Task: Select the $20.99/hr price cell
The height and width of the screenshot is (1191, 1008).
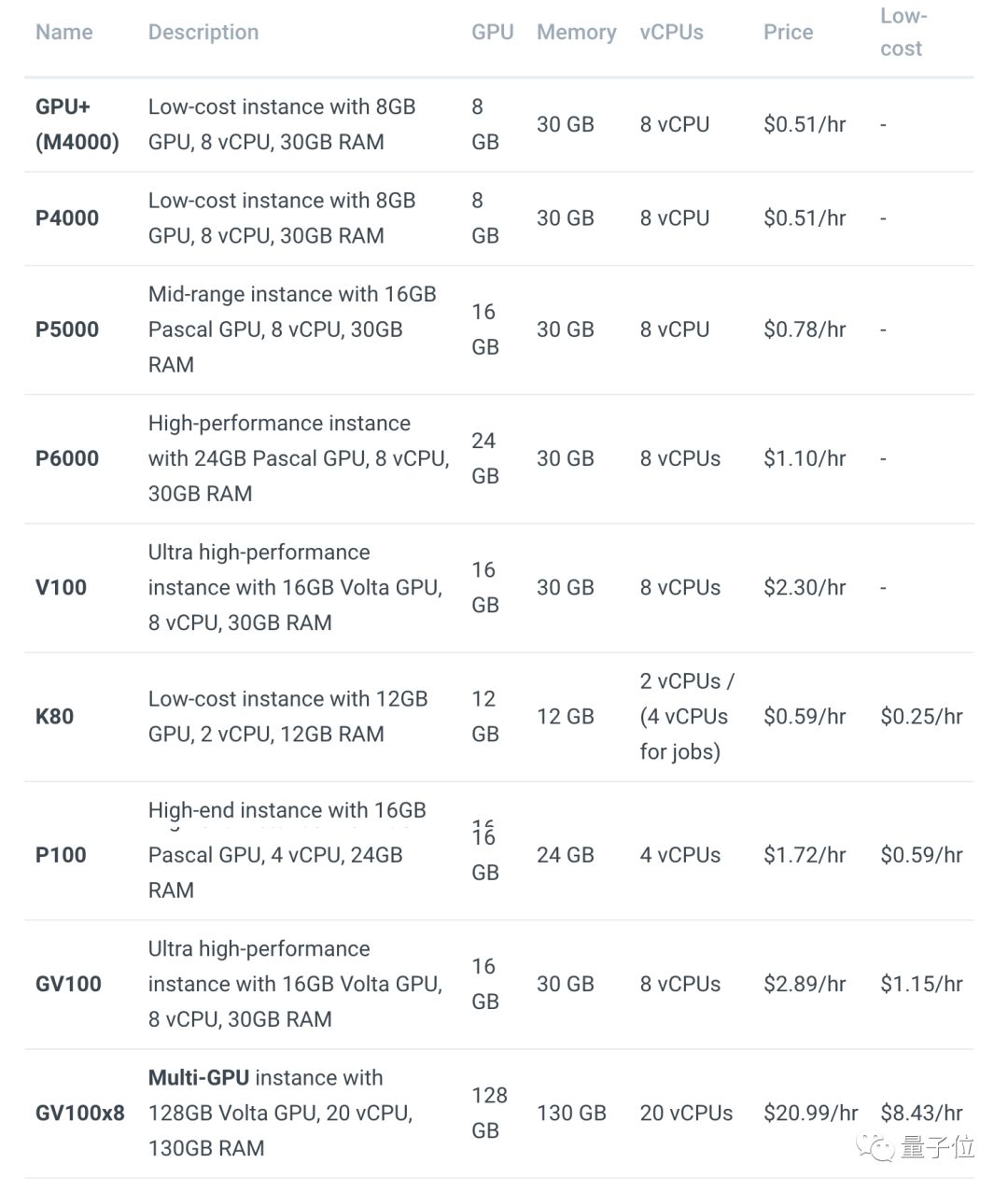Action: 810,1113
